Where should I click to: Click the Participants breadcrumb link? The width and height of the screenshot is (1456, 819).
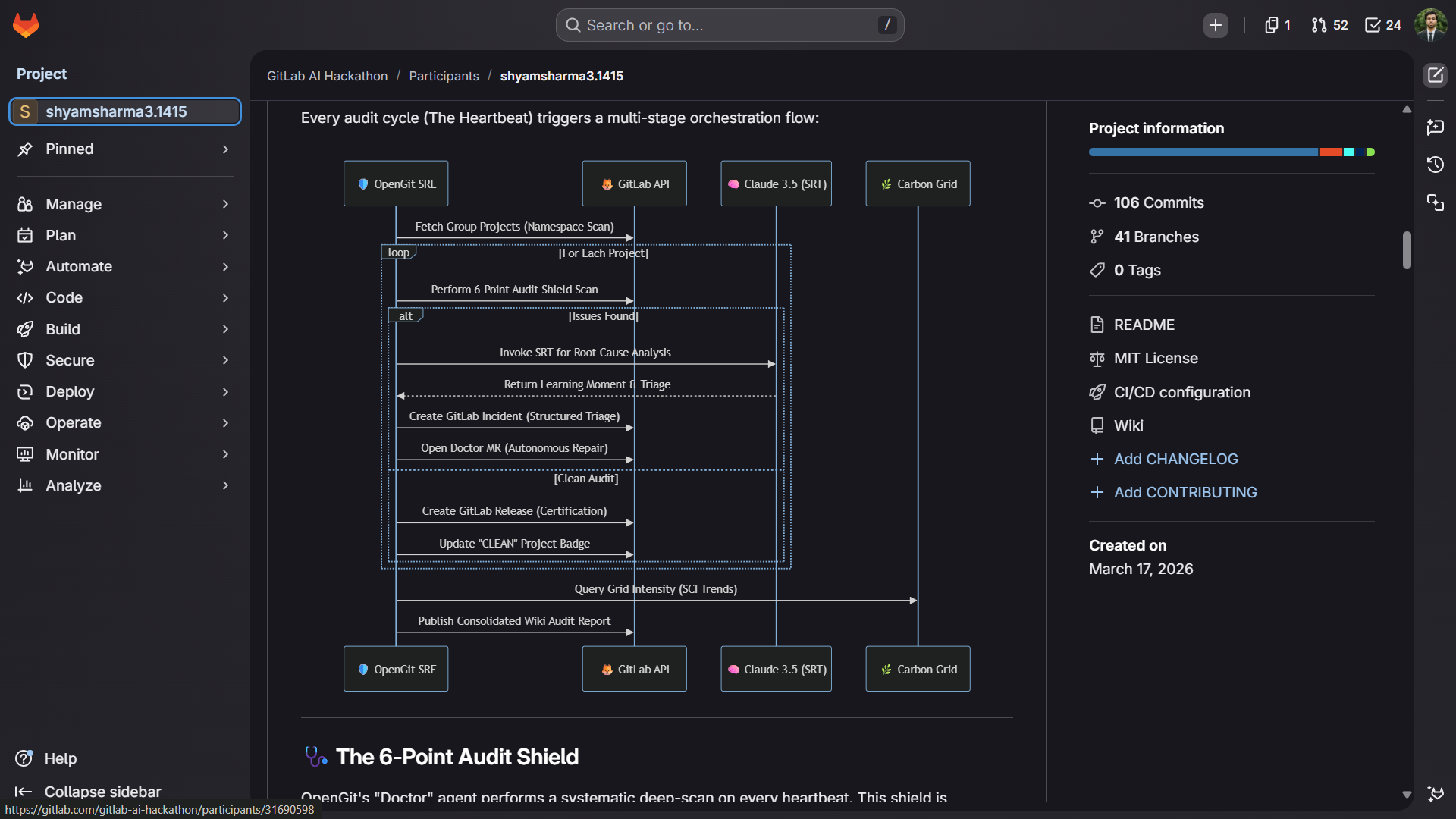point(444,76)
